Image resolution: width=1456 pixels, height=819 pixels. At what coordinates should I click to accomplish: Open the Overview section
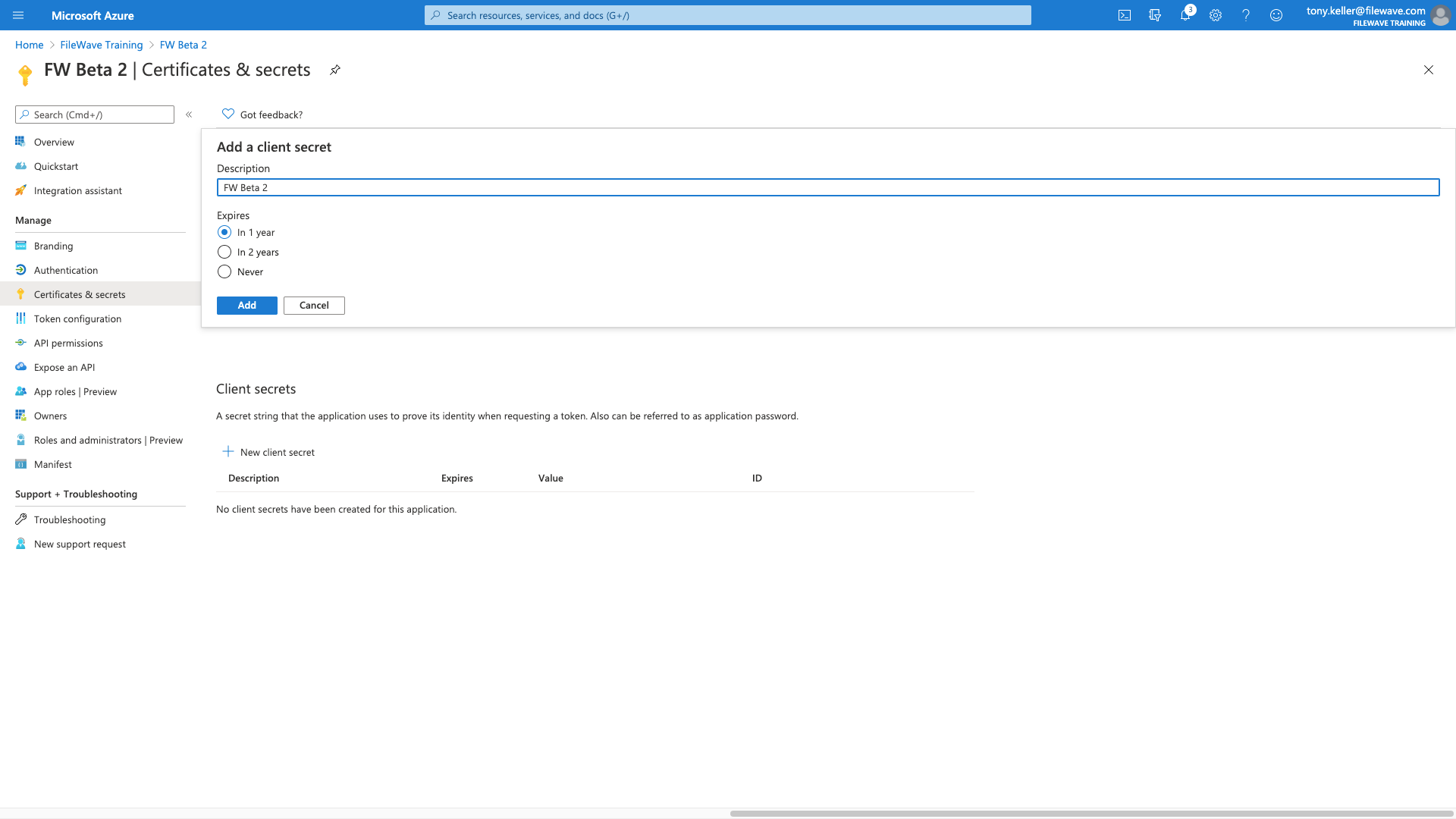(x=54, y=140)
